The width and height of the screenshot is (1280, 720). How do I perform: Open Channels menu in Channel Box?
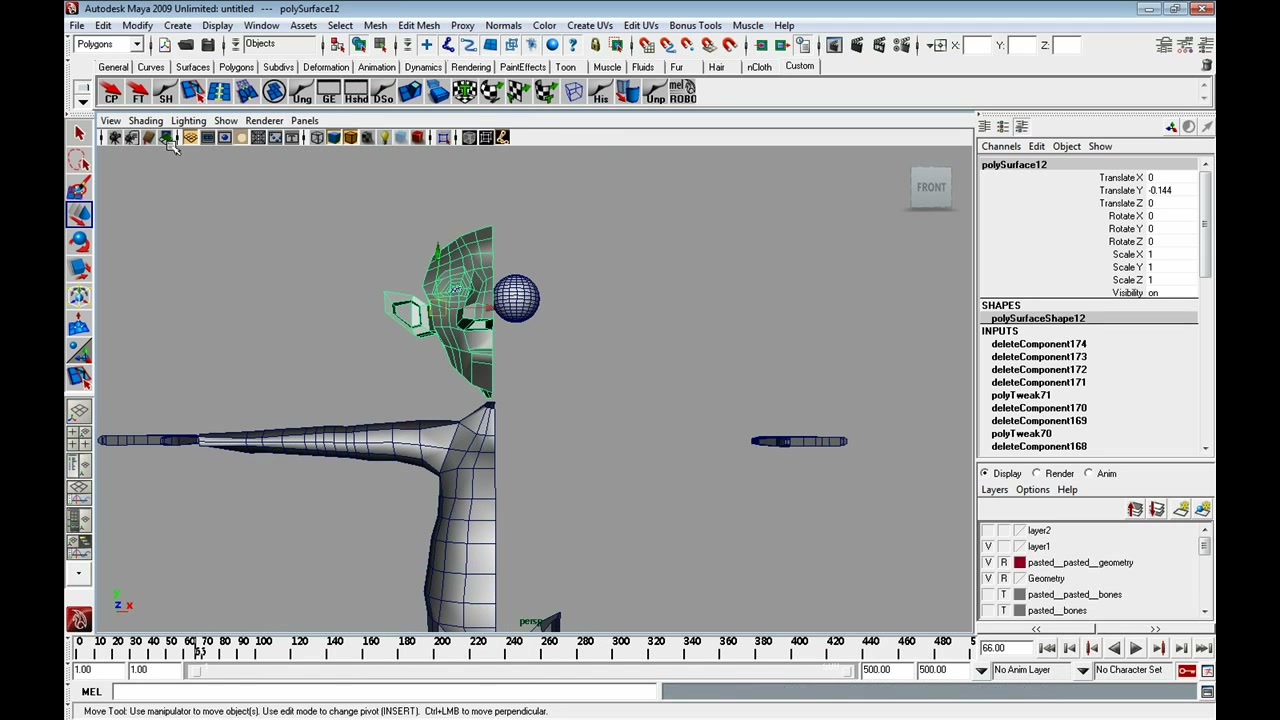pyautogui.click(x=1001, y=146)
